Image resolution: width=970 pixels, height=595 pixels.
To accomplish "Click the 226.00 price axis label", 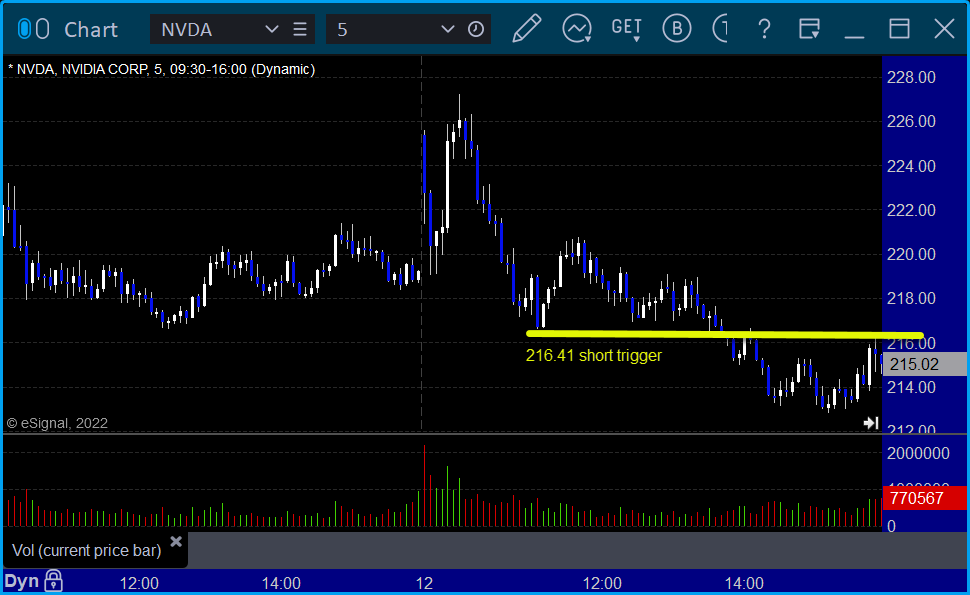I will click(x=911, y=121).
